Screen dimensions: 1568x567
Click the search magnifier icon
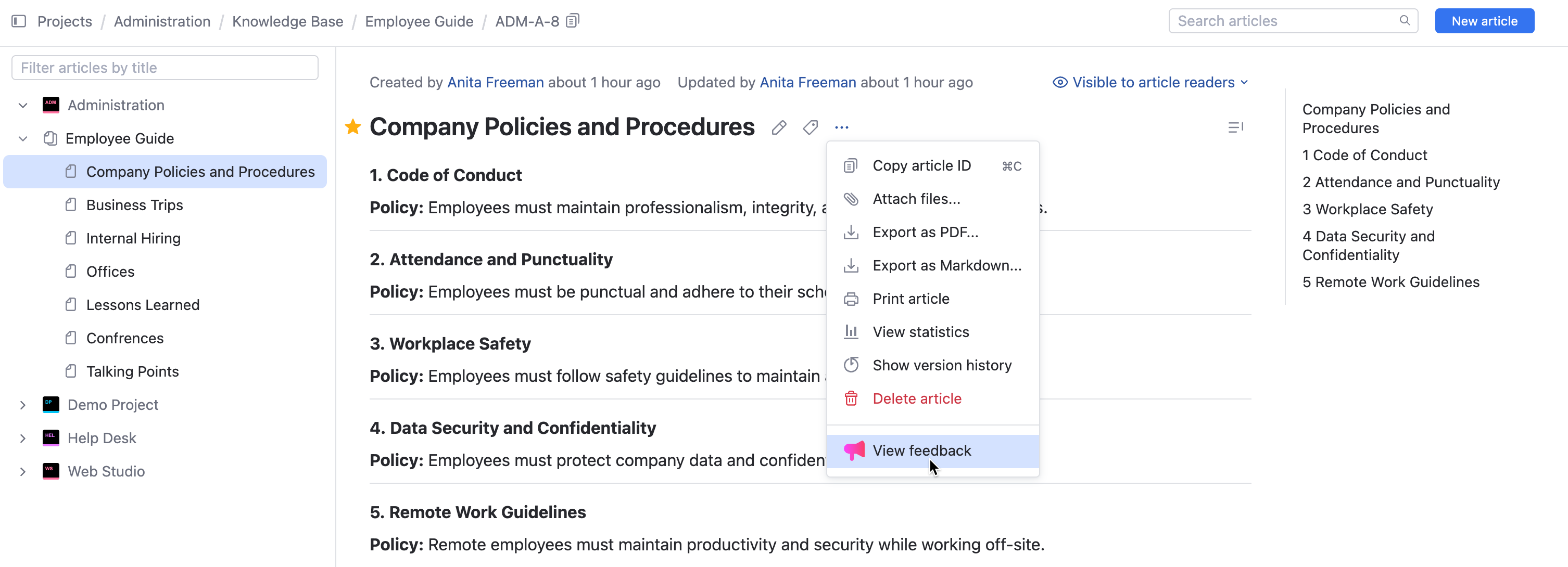1404,21
